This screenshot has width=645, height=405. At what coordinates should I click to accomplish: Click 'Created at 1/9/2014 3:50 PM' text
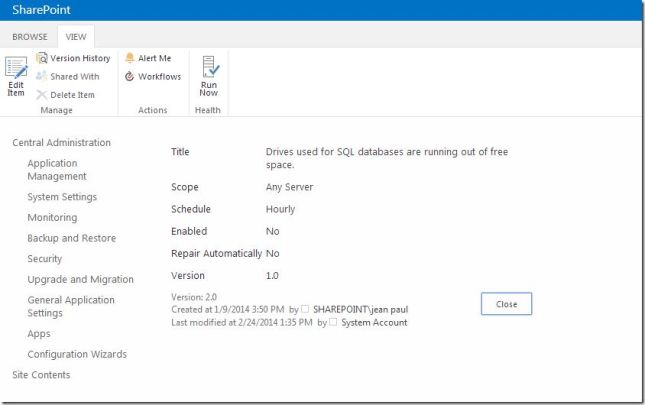(x=227, y=309)
